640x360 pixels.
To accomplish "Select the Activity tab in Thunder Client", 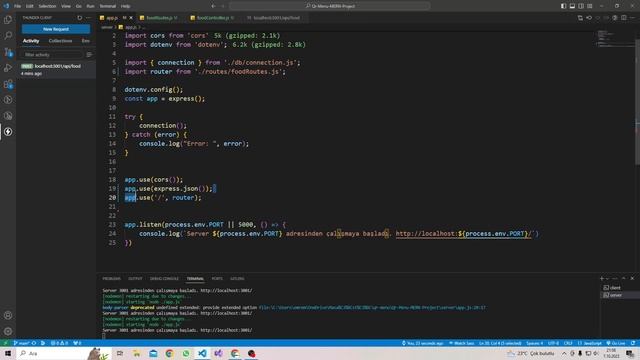I will coord(31,41).
